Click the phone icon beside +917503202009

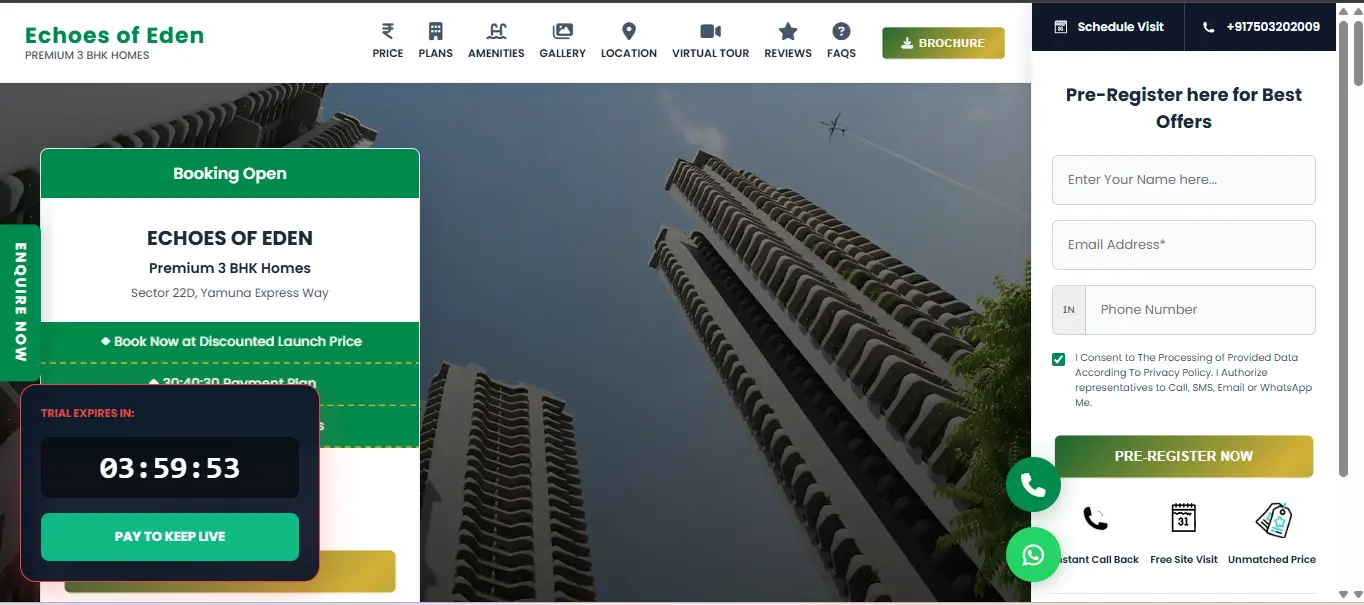click(1209, 27)
